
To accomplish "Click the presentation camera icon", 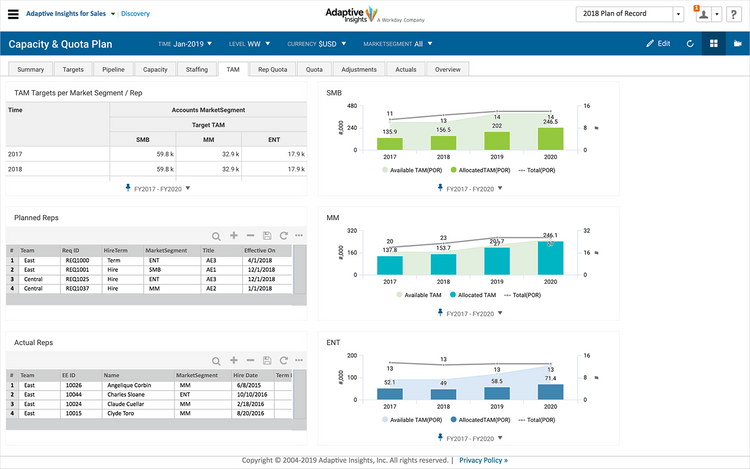I will coord(738,44).
